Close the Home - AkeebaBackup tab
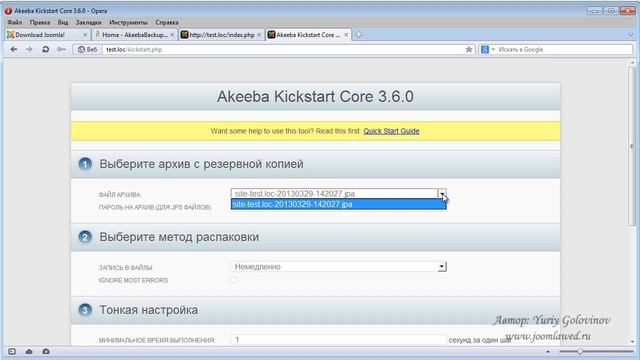The image size is (640, 360). pos(172,35)
